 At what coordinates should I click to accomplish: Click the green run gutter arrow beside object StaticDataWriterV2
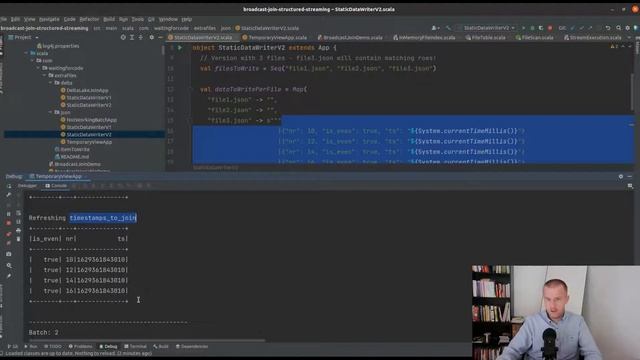pyautogui.click(x=180, y=48)
